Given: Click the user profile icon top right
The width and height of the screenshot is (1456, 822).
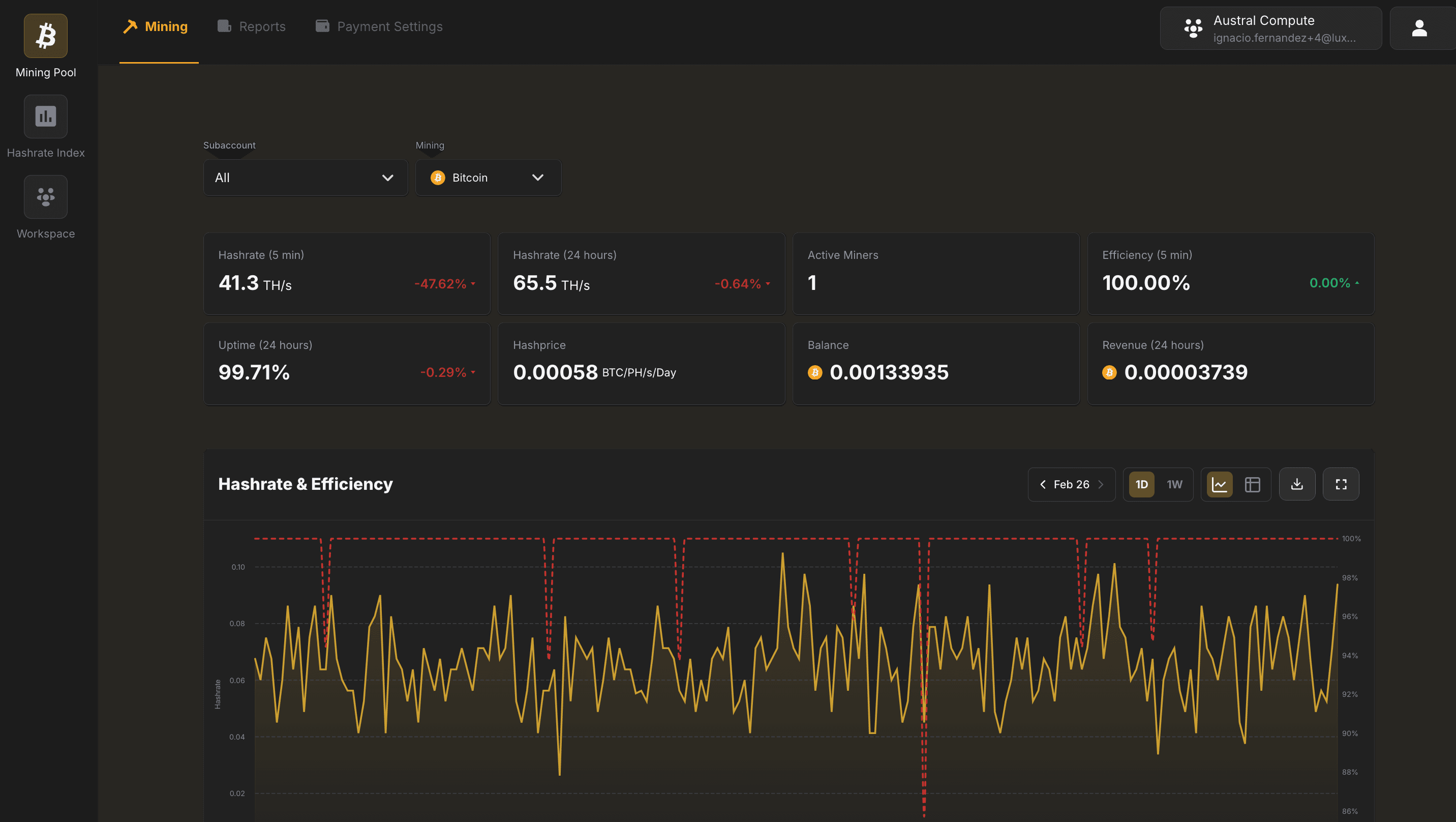Looking at the screenshot, I should (1419, 27).
